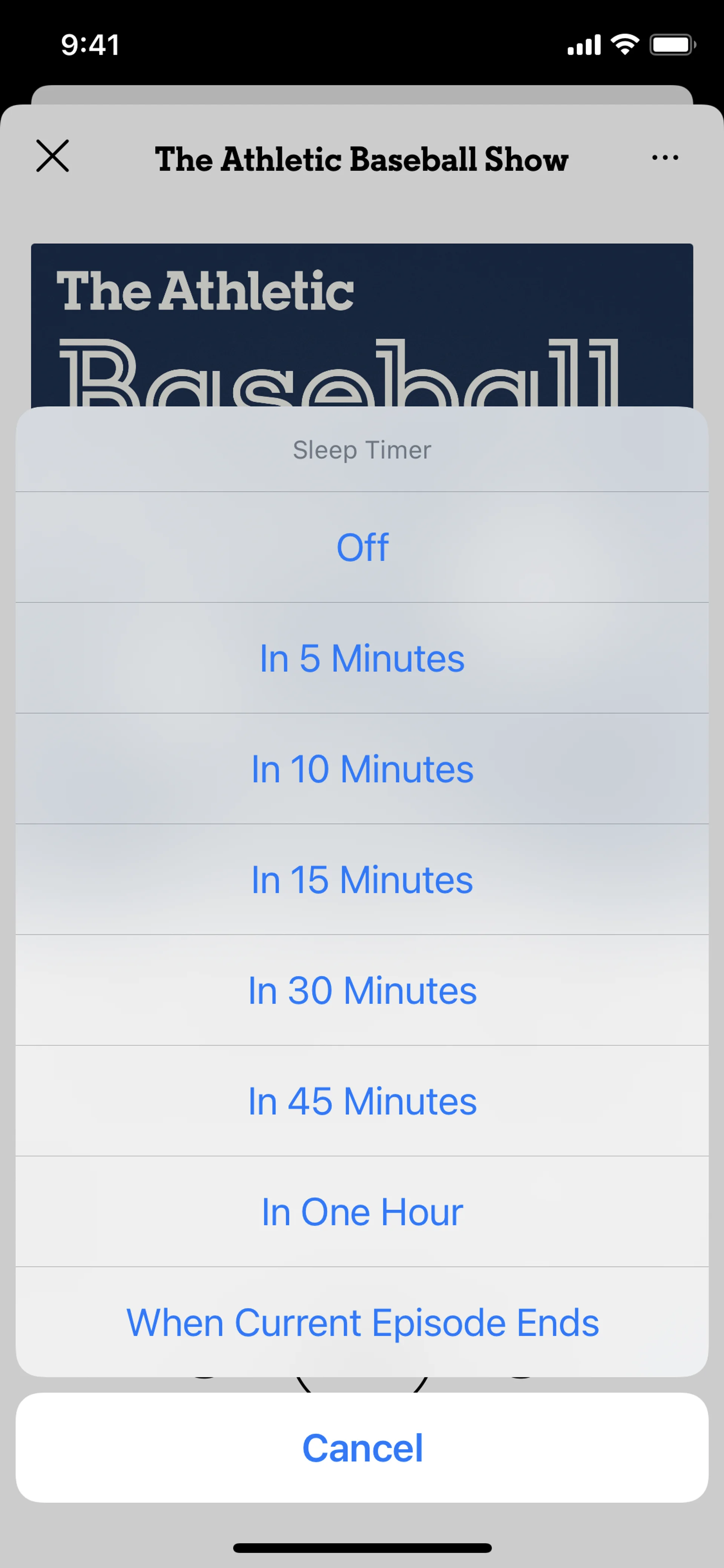Viewport: 724px width, 1568px height.
Task: Dismiss the sheet with Cancel
Action: [x=362, y=1447]
